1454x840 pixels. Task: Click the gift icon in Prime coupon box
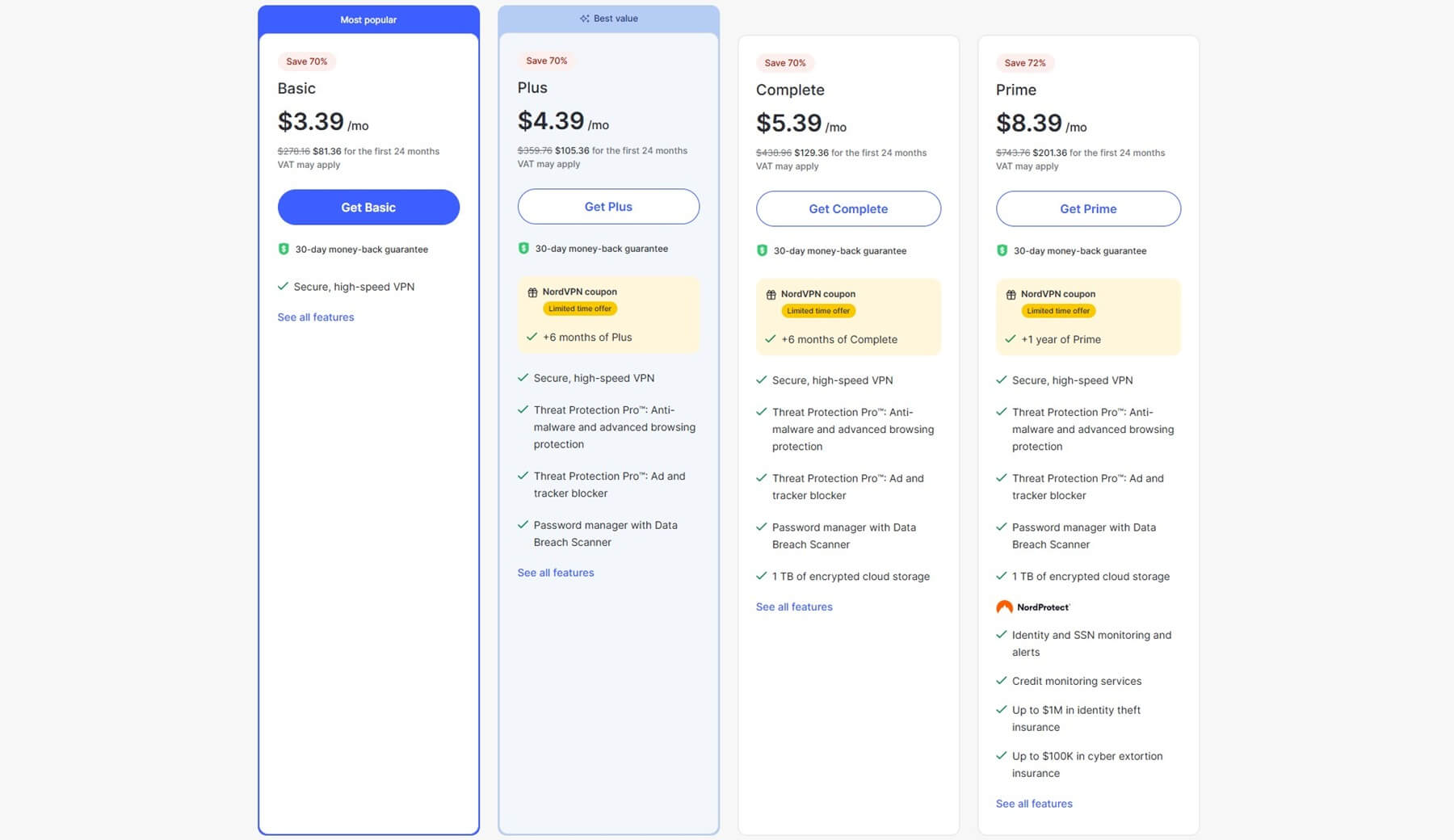coord(1011,295)
